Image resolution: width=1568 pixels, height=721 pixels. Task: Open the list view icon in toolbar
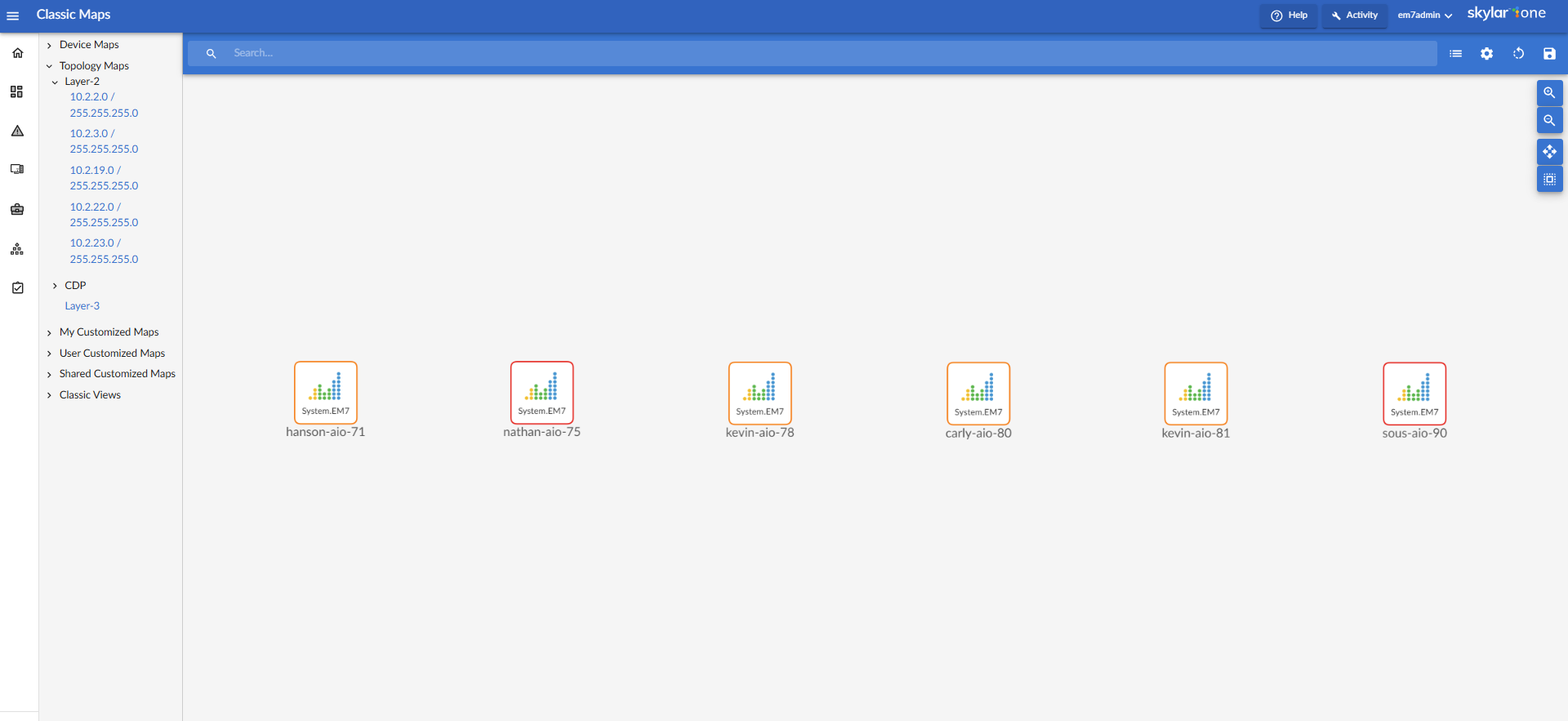[x=1455, y=54]
